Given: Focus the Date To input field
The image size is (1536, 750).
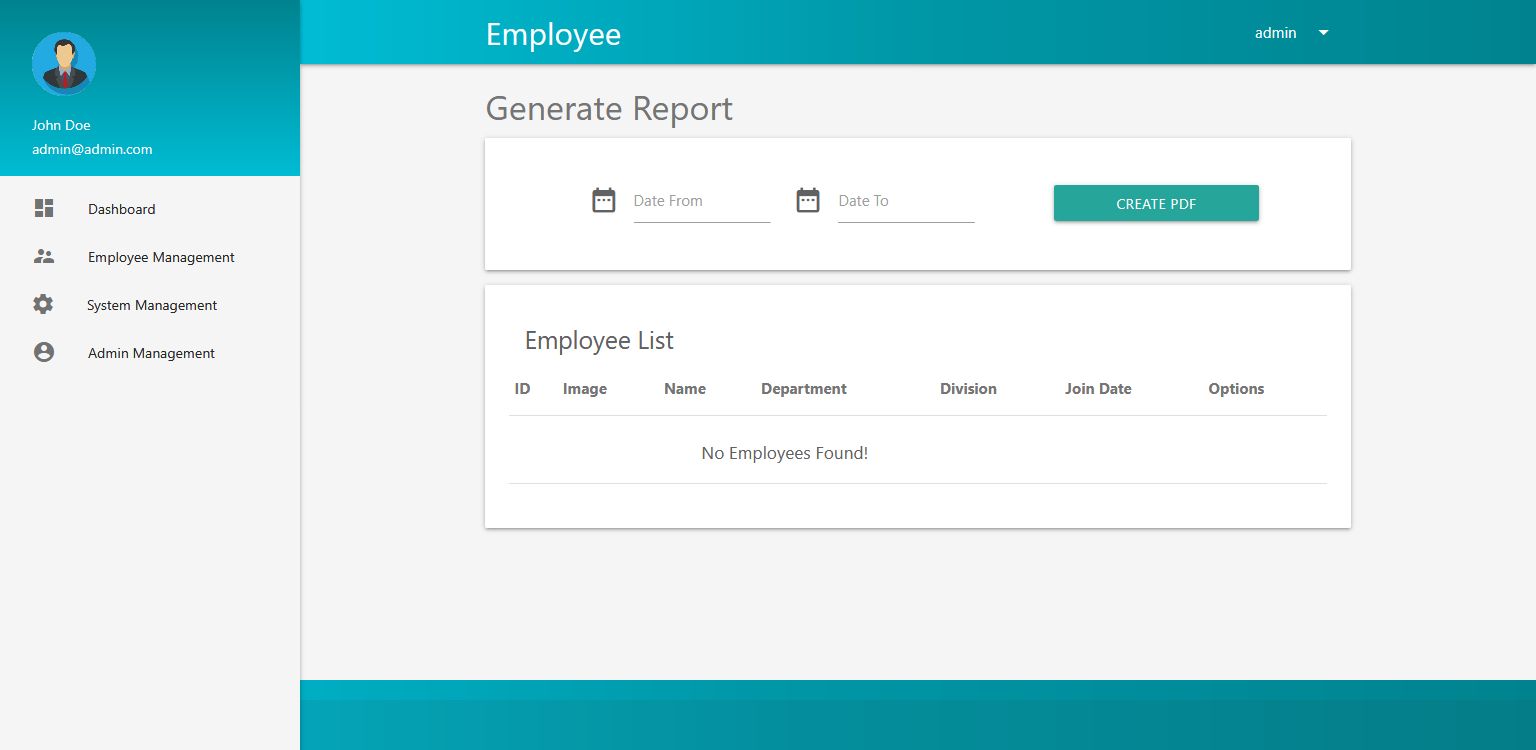Looking at the screenshot, I should pyautogui.click(x=905, y=202).
